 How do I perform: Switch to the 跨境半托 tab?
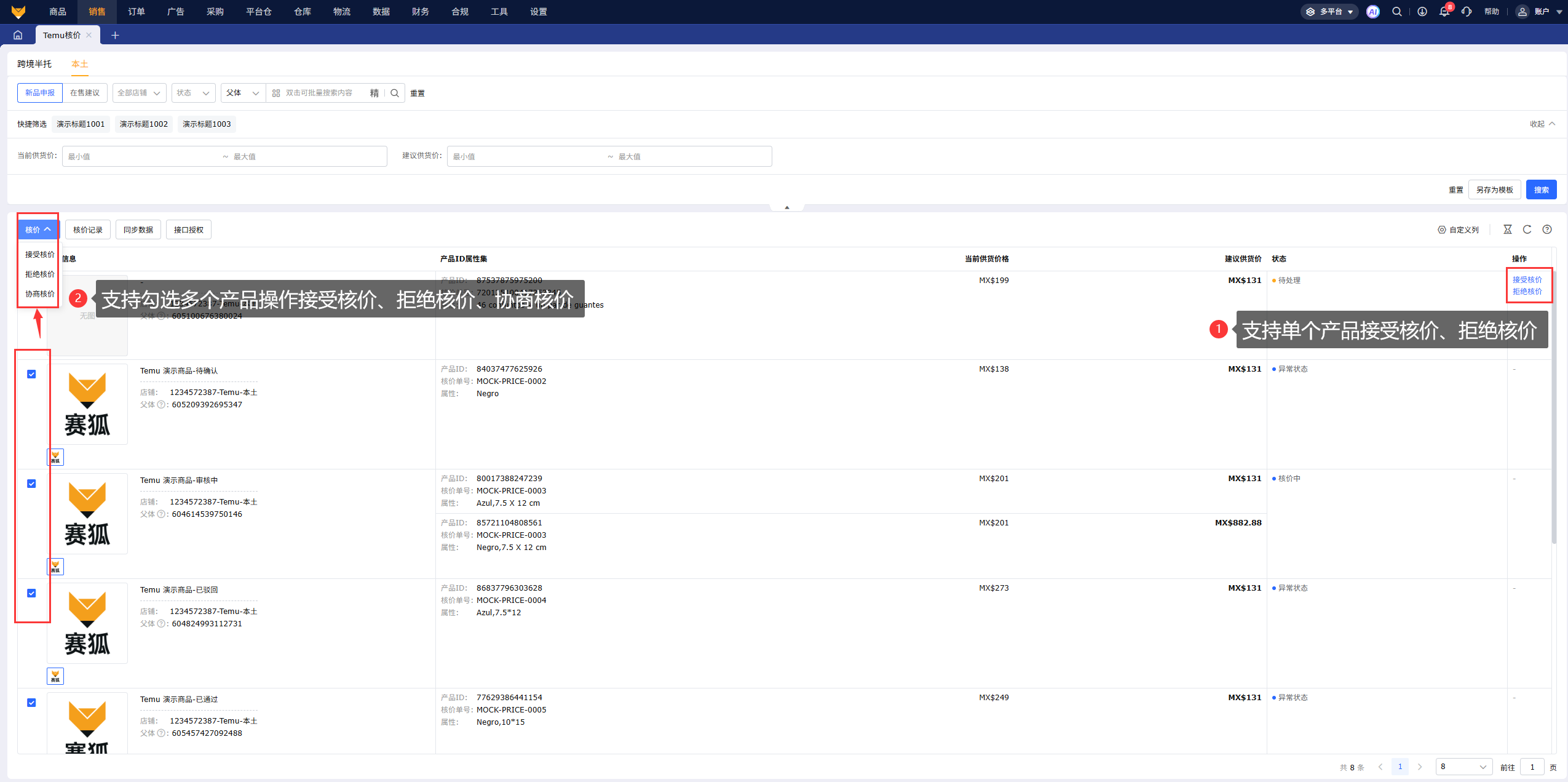(34, 64)
